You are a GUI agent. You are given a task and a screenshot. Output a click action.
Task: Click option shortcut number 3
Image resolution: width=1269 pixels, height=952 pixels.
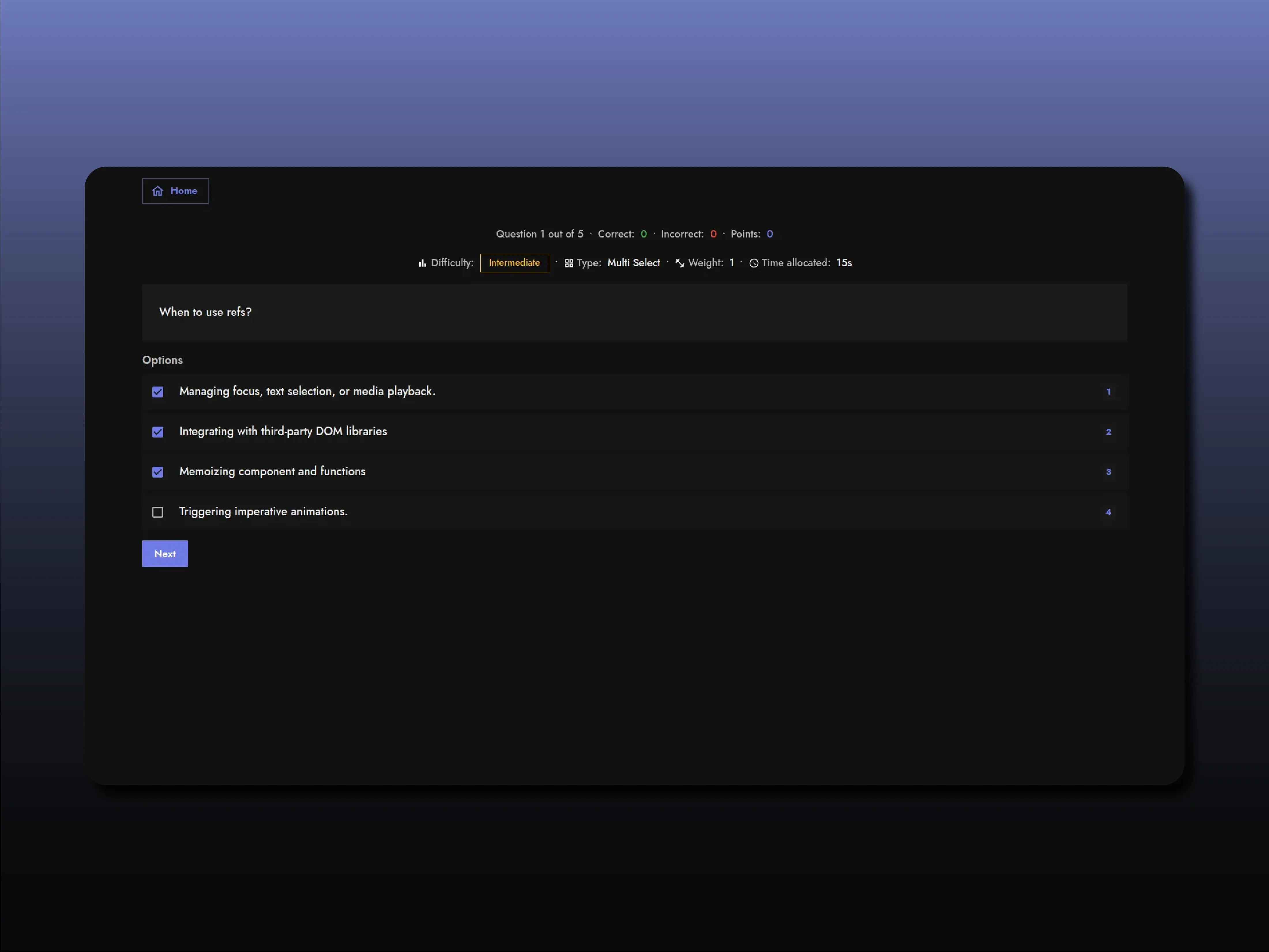pos(1108,472)
